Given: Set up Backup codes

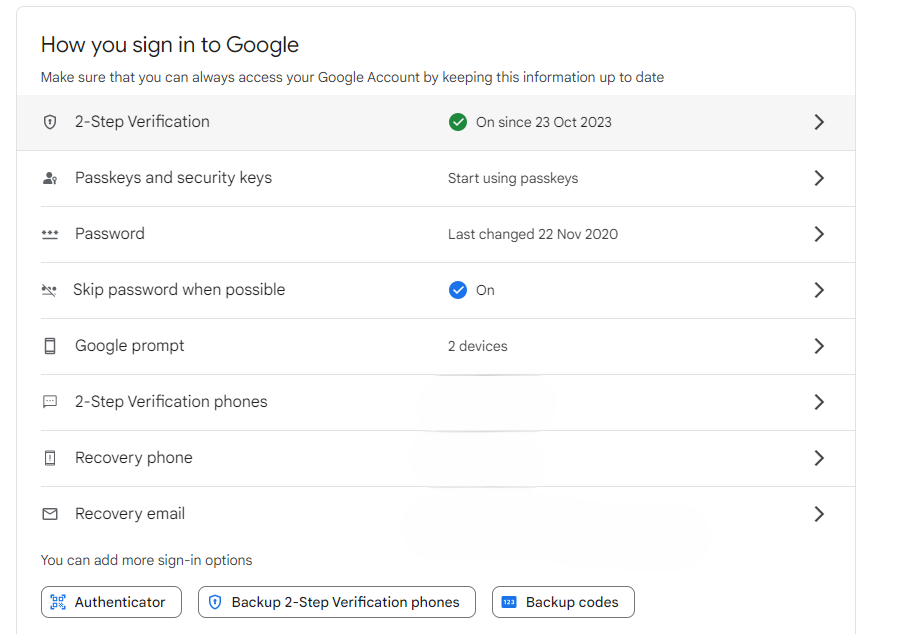Looking at the screenshot, I should (563, 602).
